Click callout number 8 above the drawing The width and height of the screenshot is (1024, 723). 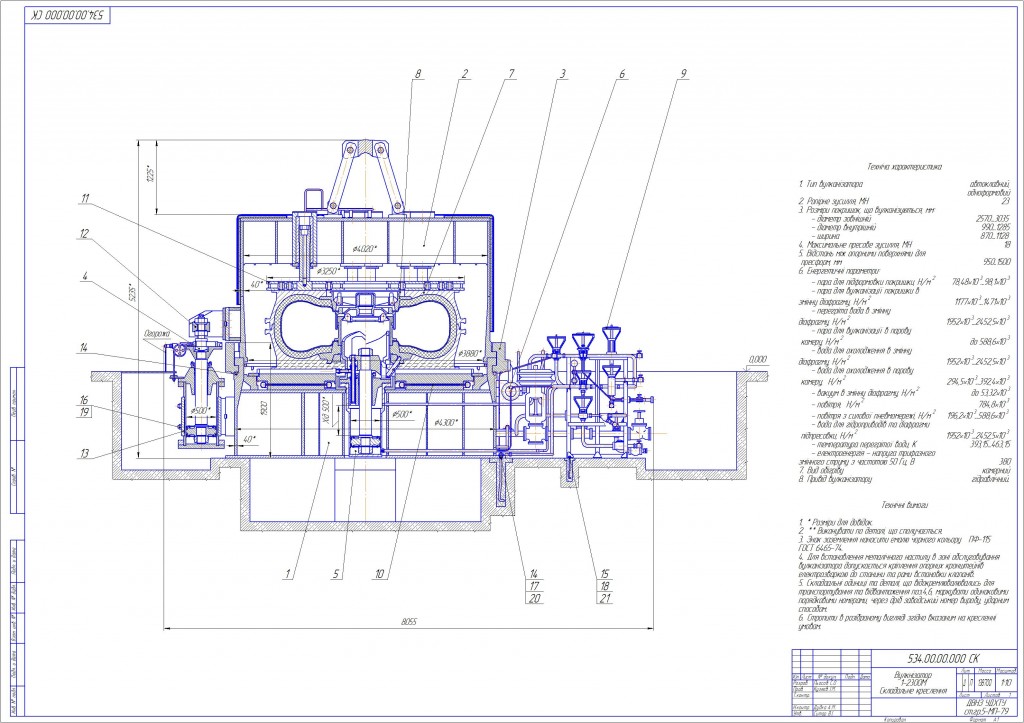[x=418, y=74]
